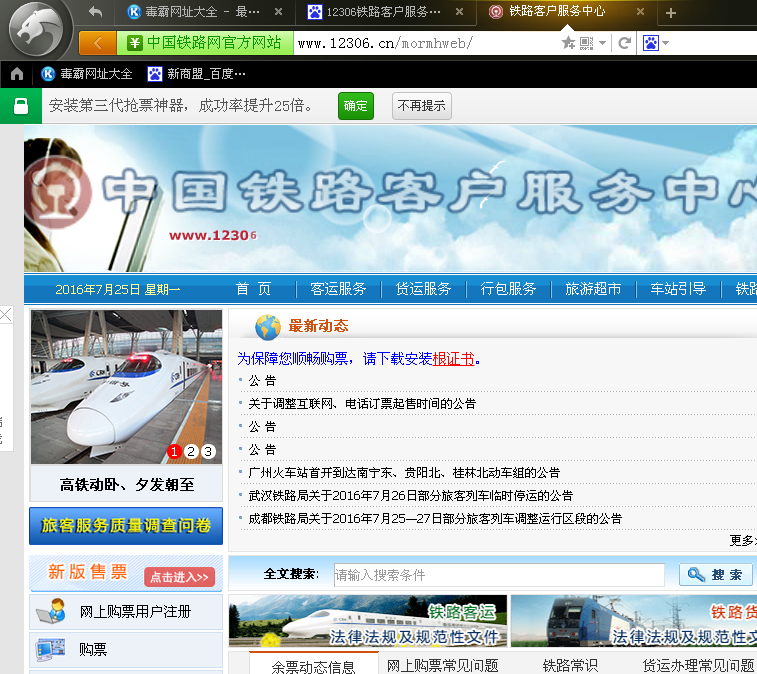Go back with the orange back arrow

click(x=98, y=43)
